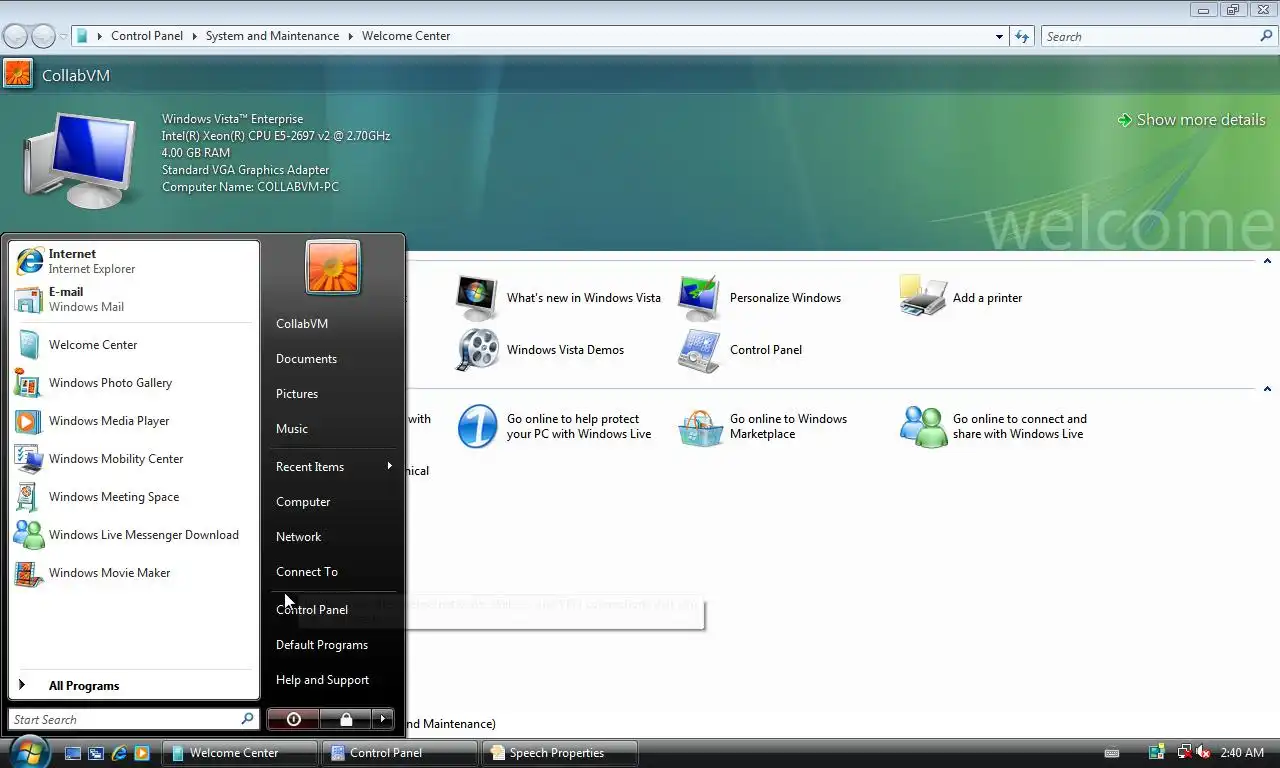1280x768 pixels.
Task: Lock the computer with lock button
Action: [346, 719]
